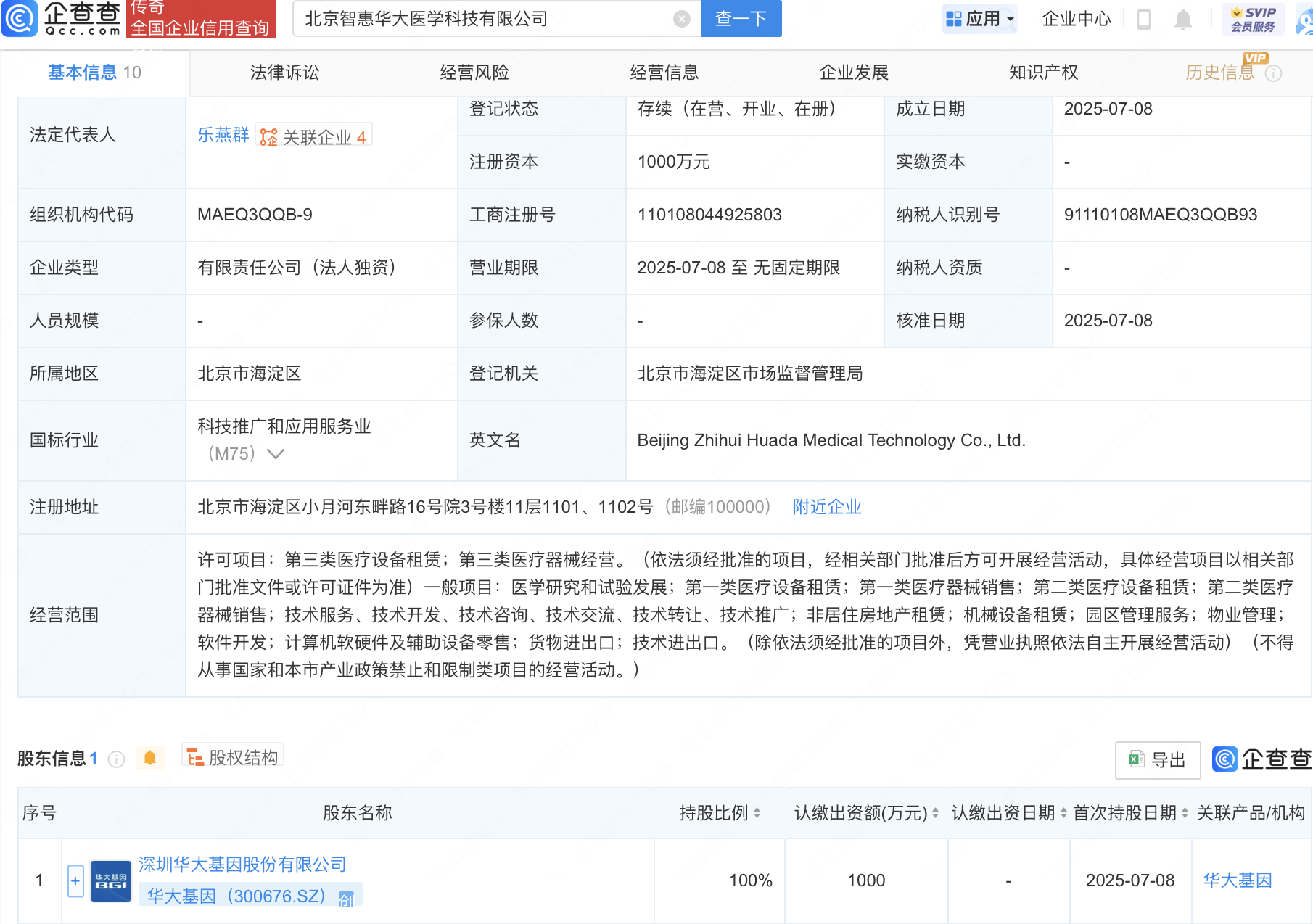Switch to 企业发展 tab
Image resolution: width=1313 pixels, height=924 pixels.
point(854,73)
